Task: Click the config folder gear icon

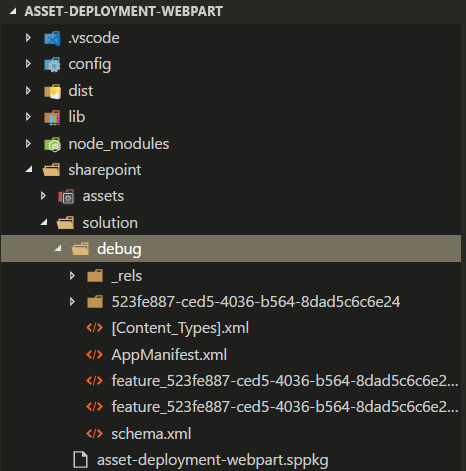Action: click(x=52, y=64)
